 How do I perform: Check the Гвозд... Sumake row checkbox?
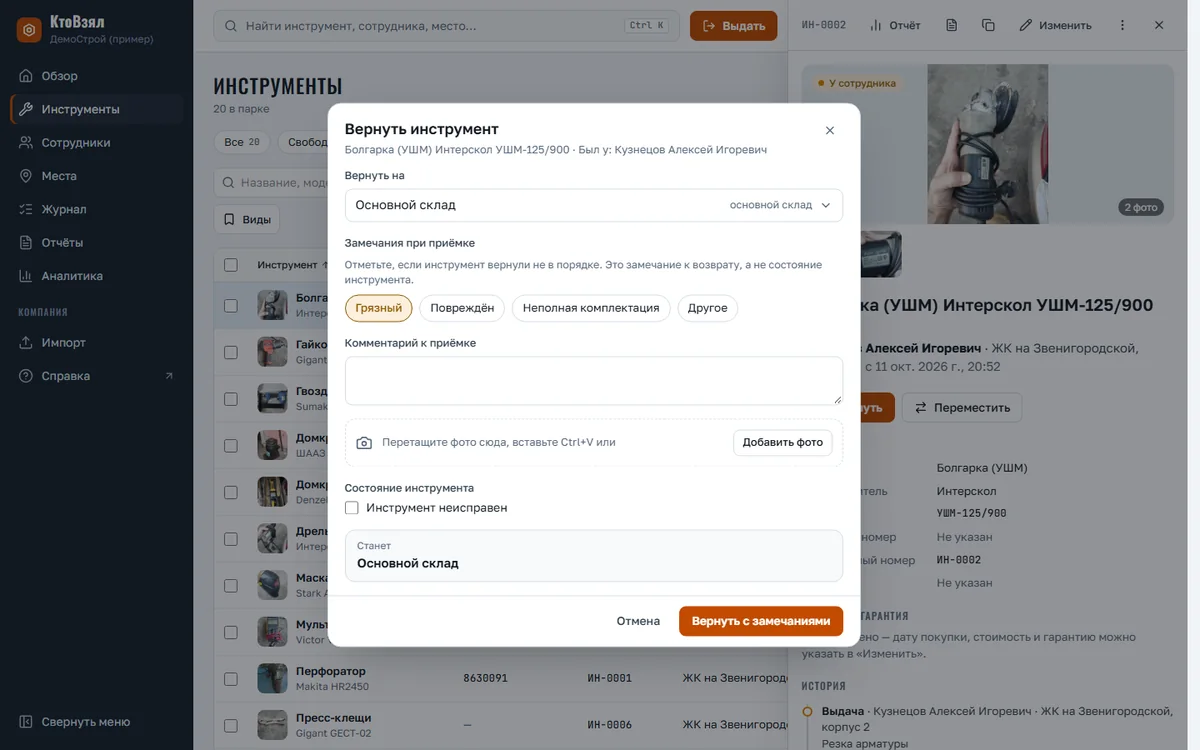tap(231, 399)
